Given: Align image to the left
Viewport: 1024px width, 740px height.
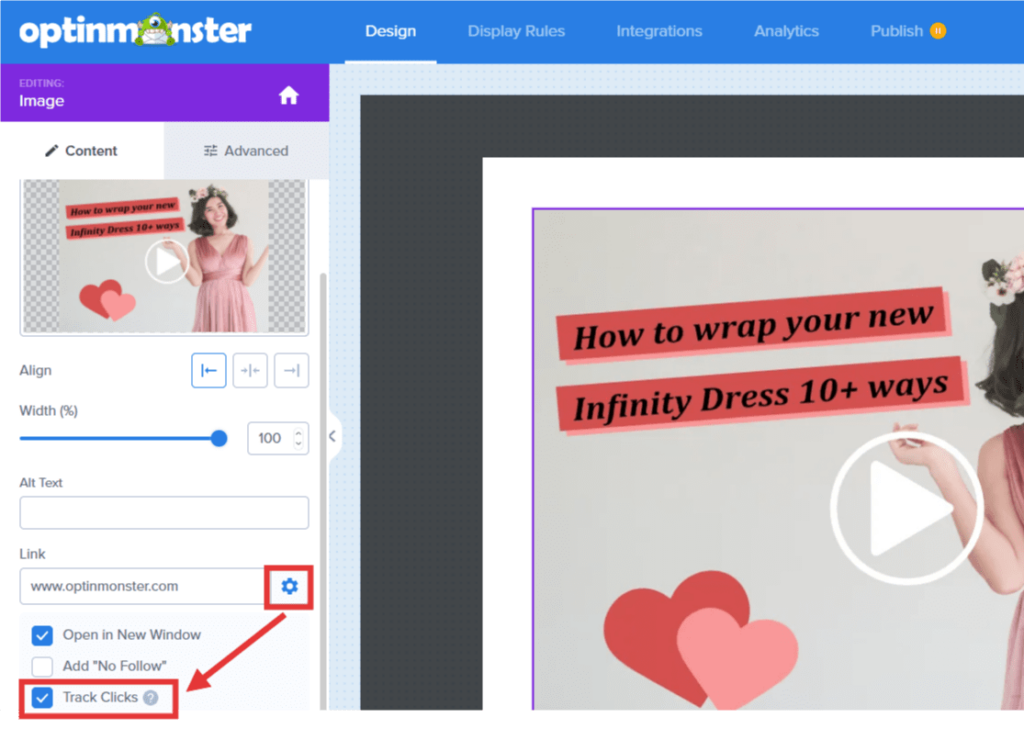Looking at the screenshot, I should (209, 370).
